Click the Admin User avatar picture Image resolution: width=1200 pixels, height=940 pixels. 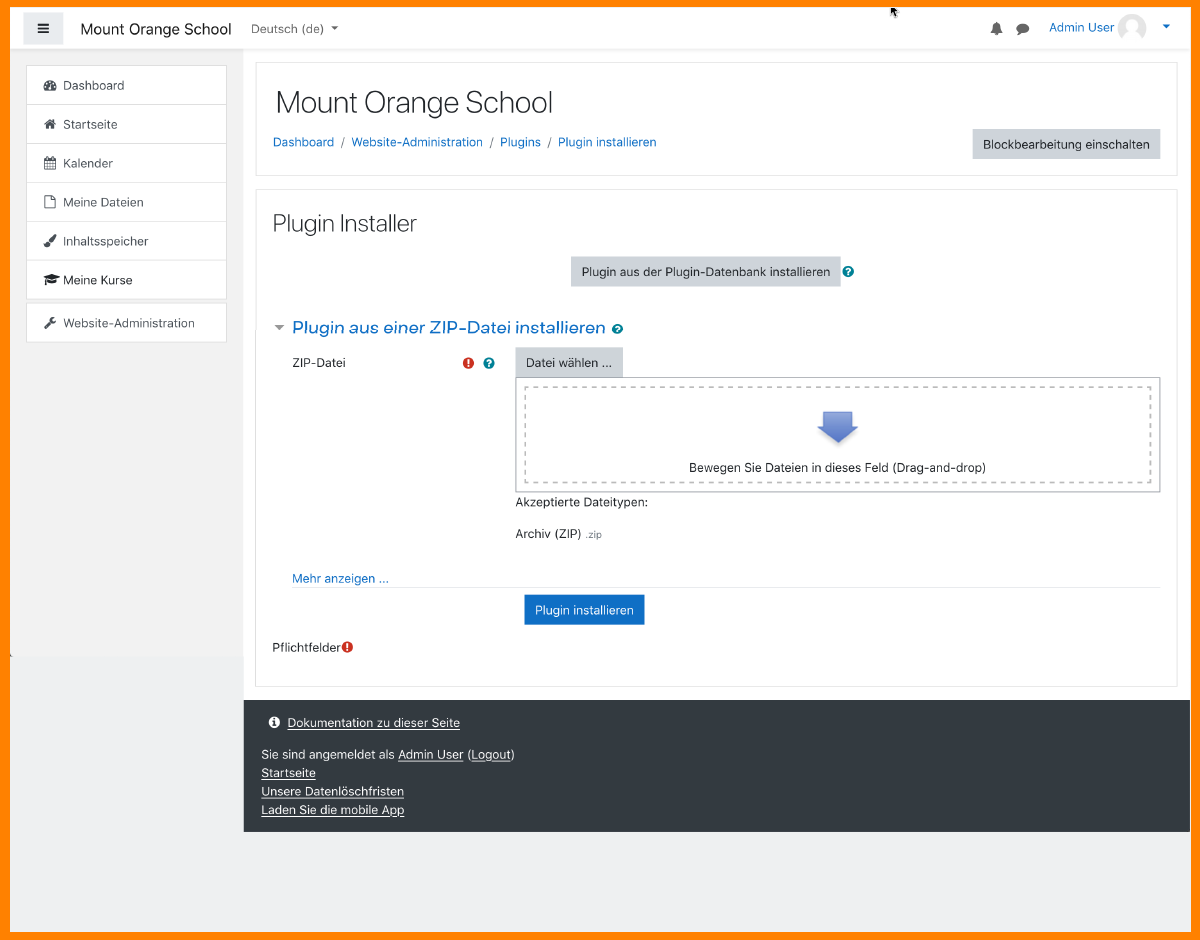coord(1132,28)
